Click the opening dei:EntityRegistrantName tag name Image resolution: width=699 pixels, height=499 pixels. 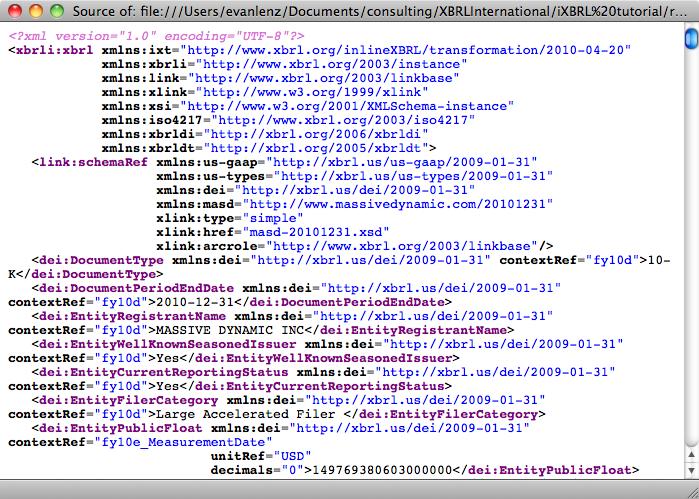tap(132, 316)
